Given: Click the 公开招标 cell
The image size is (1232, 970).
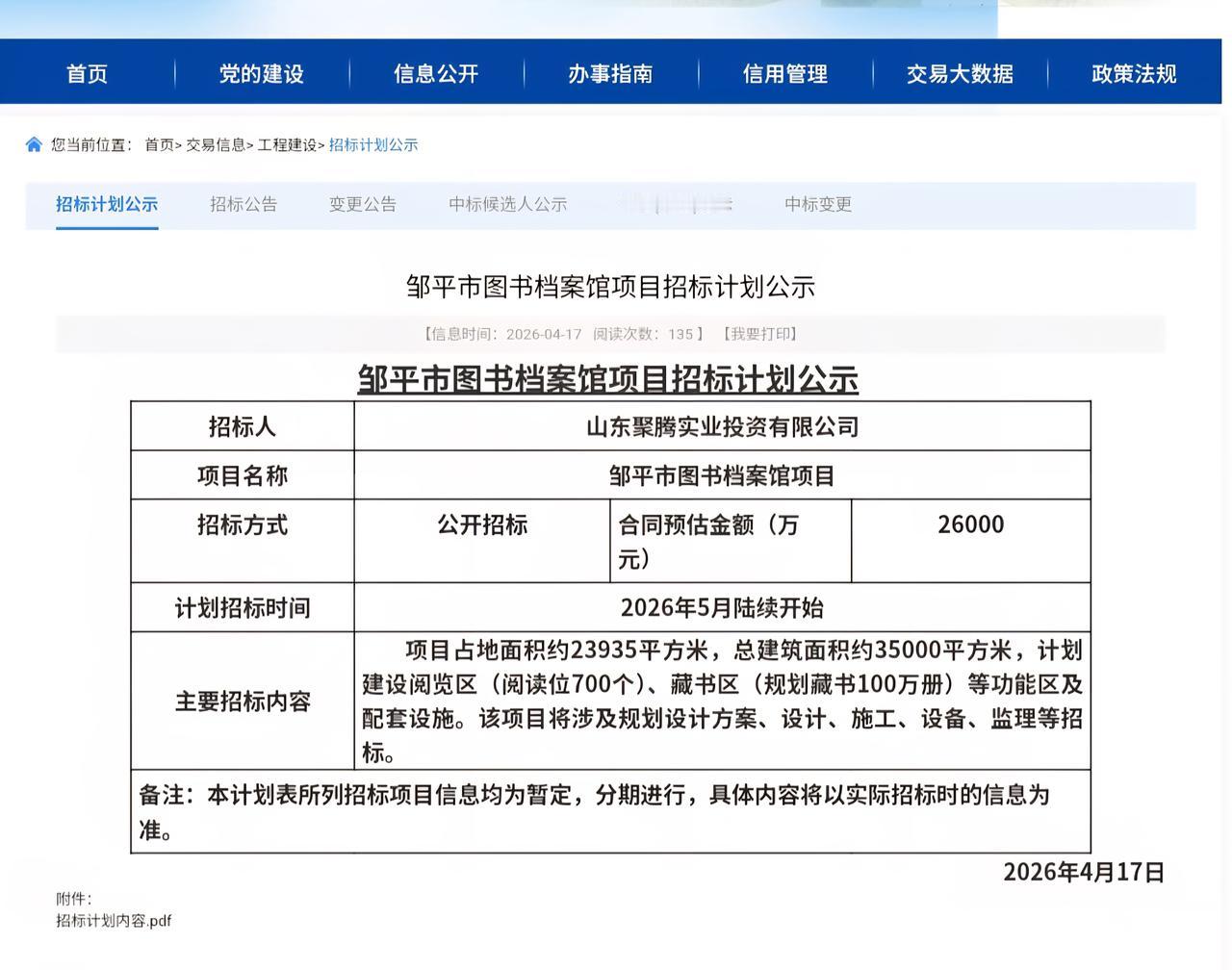Looking at the screenshot, I should [482, 541].
